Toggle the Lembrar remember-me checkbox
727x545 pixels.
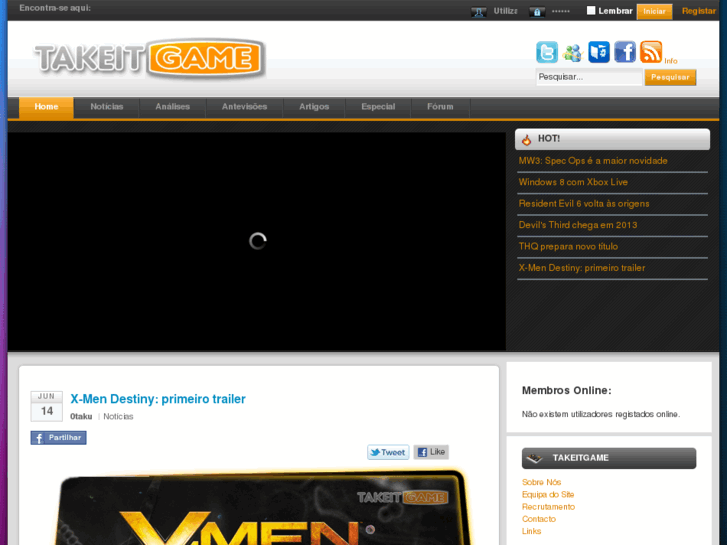pos(591,11)
